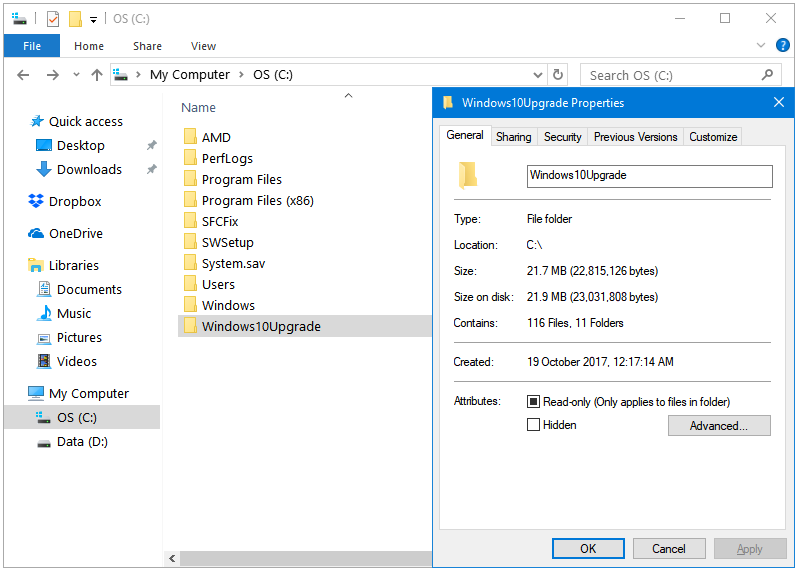Open Advanced attributes button
This screenshot has width=798, height=571.
click(x=719, y=425)
